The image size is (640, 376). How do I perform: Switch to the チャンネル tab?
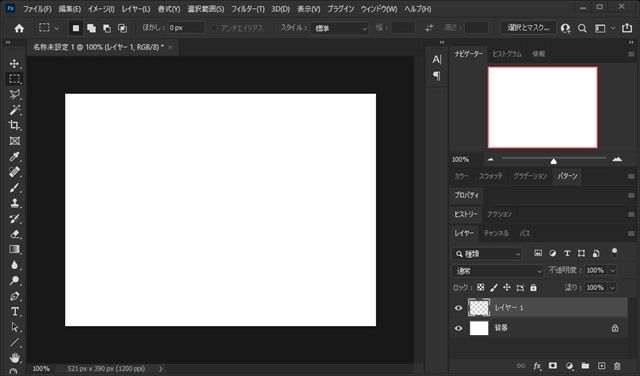coord(496,233)
